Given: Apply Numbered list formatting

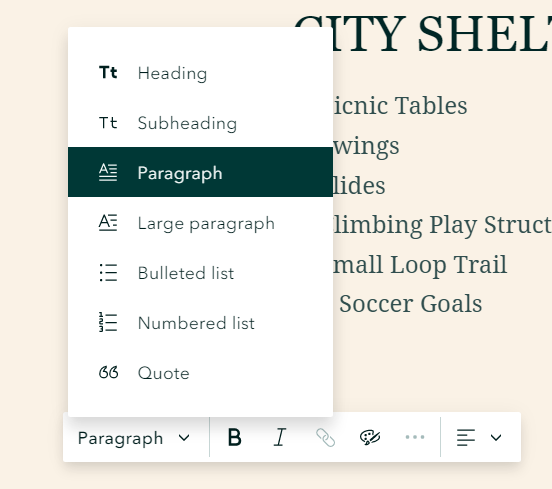Looking at the screenshot, I should 200,323.
